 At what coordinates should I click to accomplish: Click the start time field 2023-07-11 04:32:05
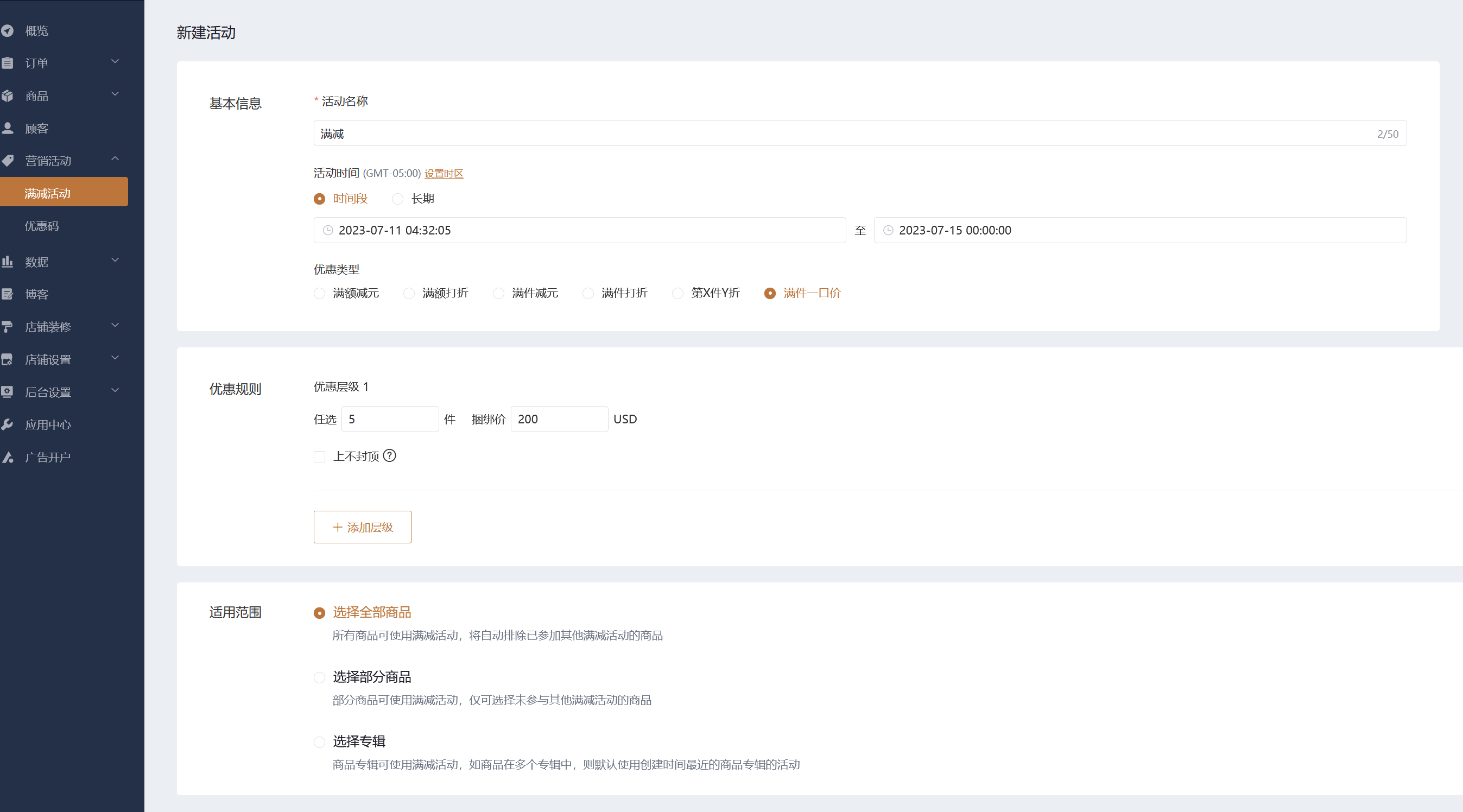(579, 231)
